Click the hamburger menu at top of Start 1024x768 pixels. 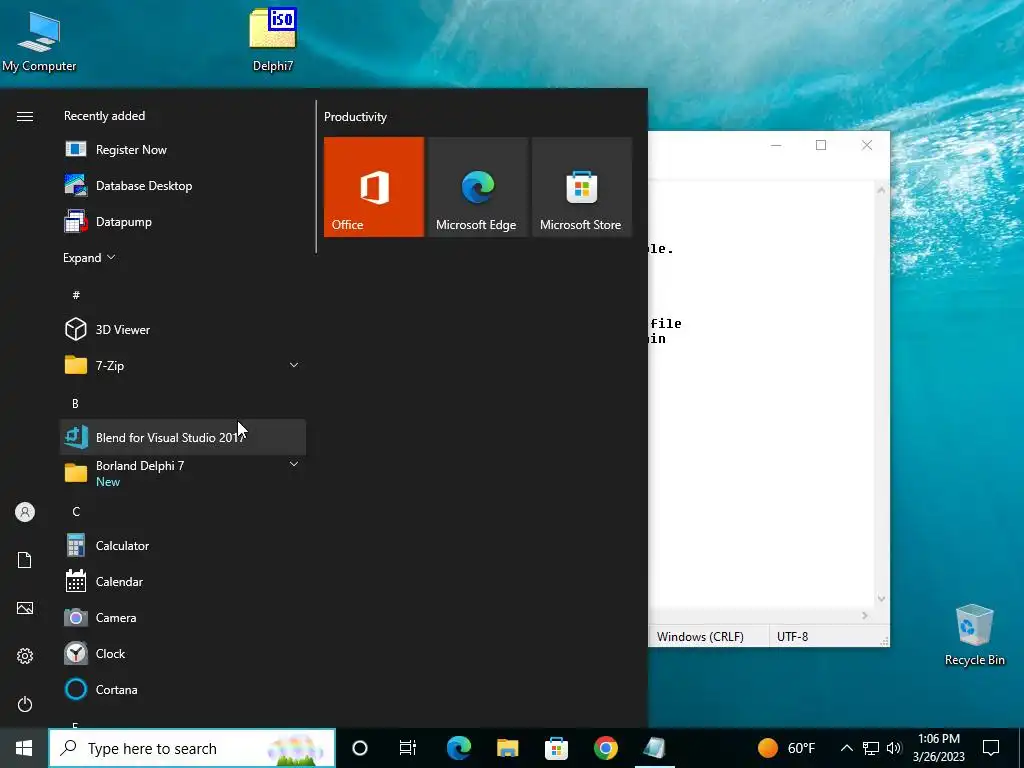click(25, 116)
